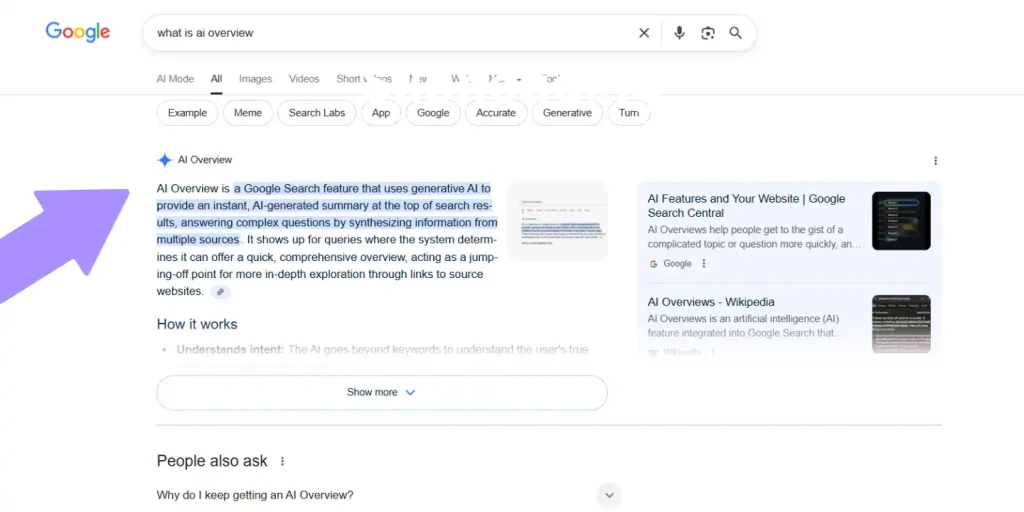Start voice search with the microphone icon

coord(679,33)
